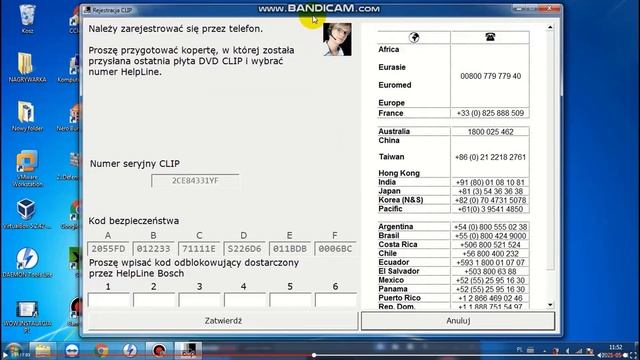Screen dimensions: 640x360
Task: Open the Kosz recycle bin desktop icon
Action: (x=27, y=18)
